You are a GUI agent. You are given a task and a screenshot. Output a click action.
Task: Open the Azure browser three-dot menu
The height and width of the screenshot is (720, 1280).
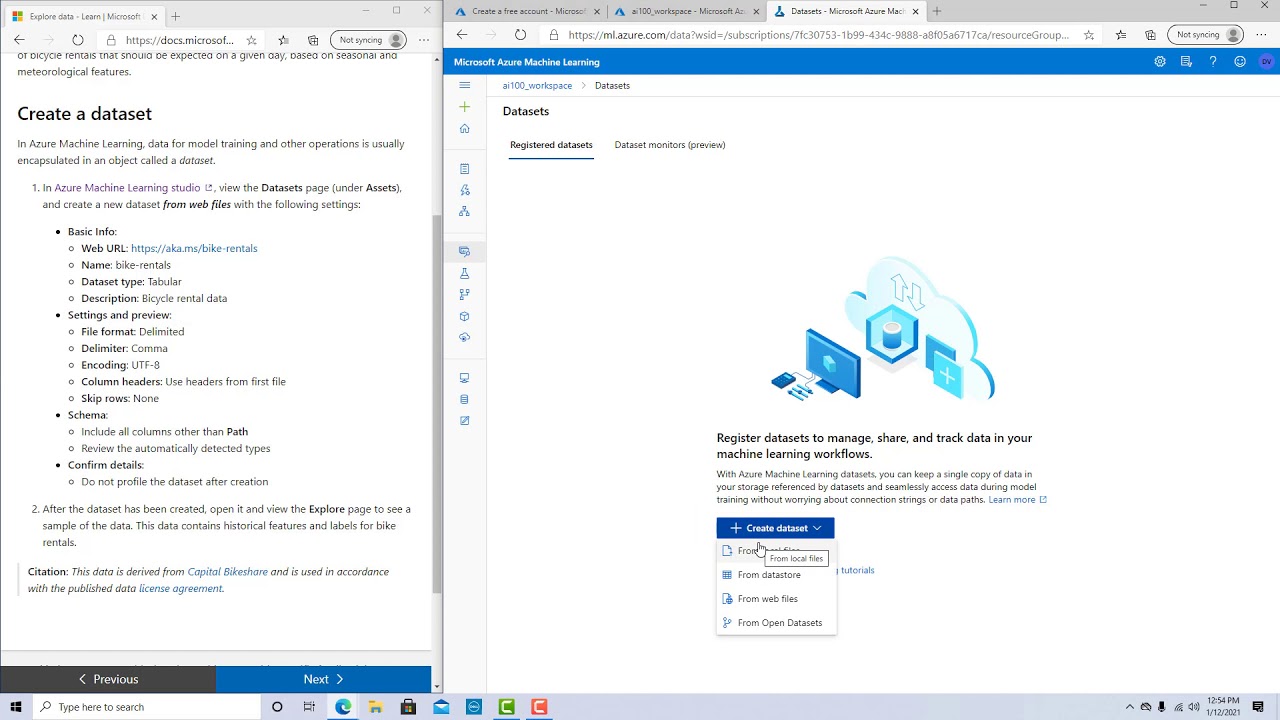pyautogui.click(x=1261, y=34)
